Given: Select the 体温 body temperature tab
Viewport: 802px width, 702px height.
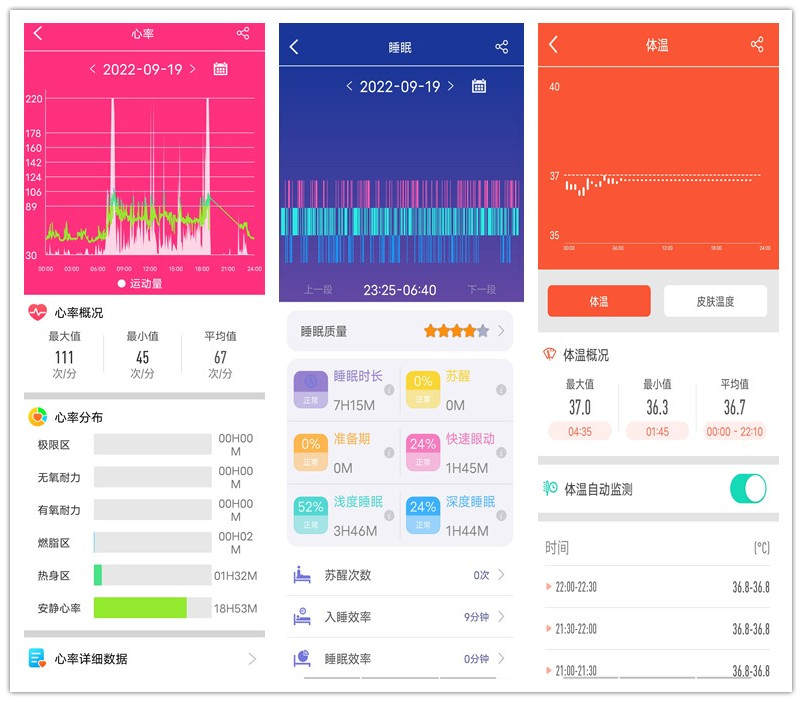Looking at the screenshot, I should click(597, 300).
